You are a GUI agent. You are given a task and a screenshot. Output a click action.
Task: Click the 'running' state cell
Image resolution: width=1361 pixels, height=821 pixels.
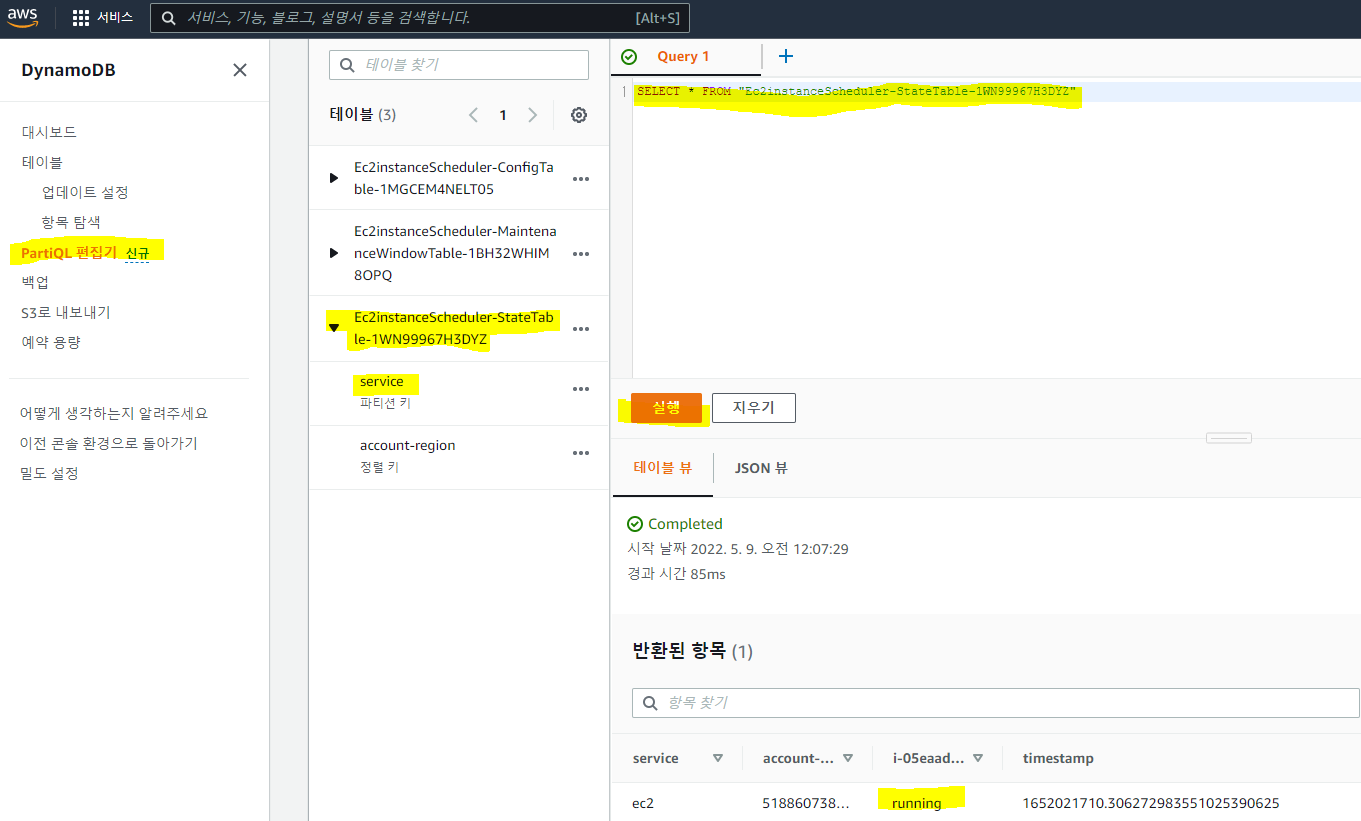[x=917, y=803]
